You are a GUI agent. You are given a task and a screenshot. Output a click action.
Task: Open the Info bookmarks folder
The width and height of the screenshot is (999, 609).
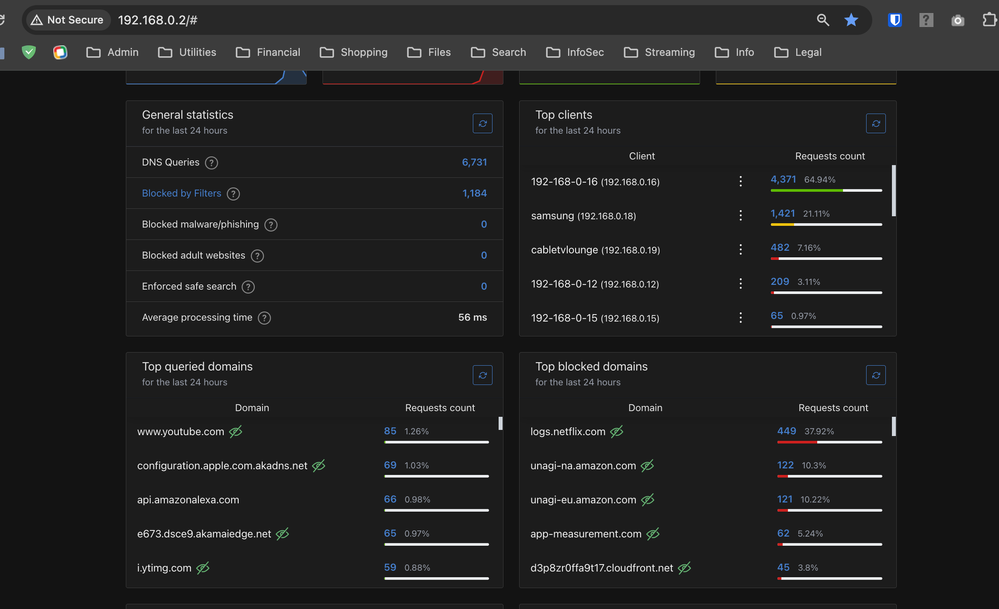tap(734, 52)
